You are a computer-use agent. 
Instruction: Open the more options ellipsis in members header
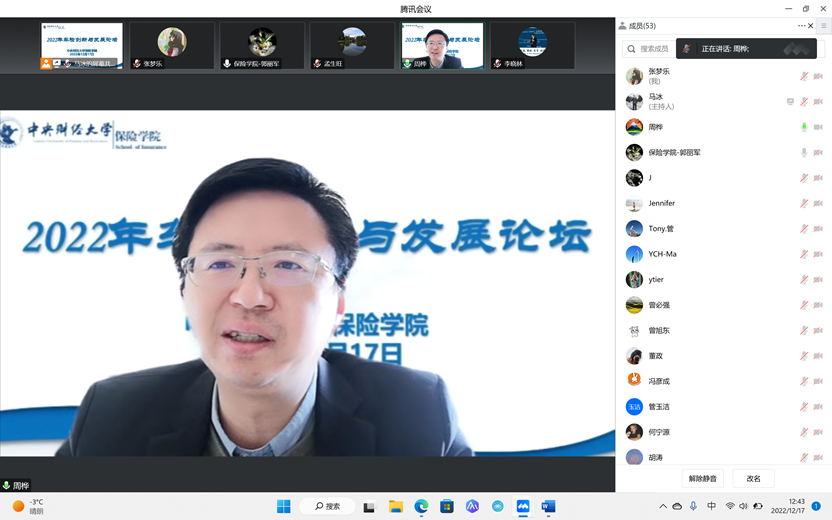click(801, 26)
